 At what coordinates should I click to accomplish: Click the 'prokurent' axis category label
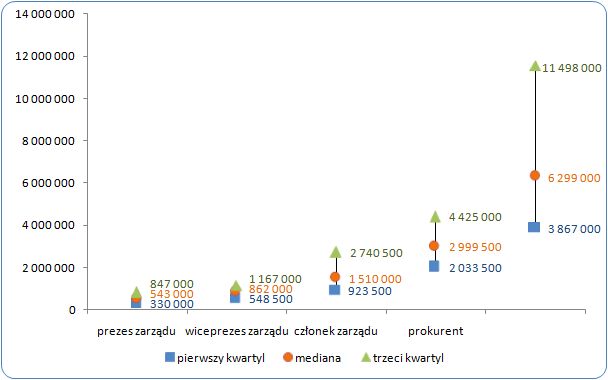click(x=435, y=332)
